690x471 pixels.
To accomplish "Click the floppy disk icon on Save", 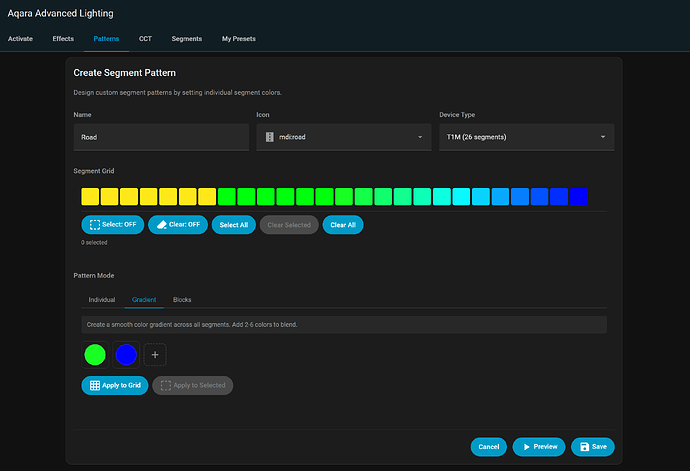I will [584, 447].
